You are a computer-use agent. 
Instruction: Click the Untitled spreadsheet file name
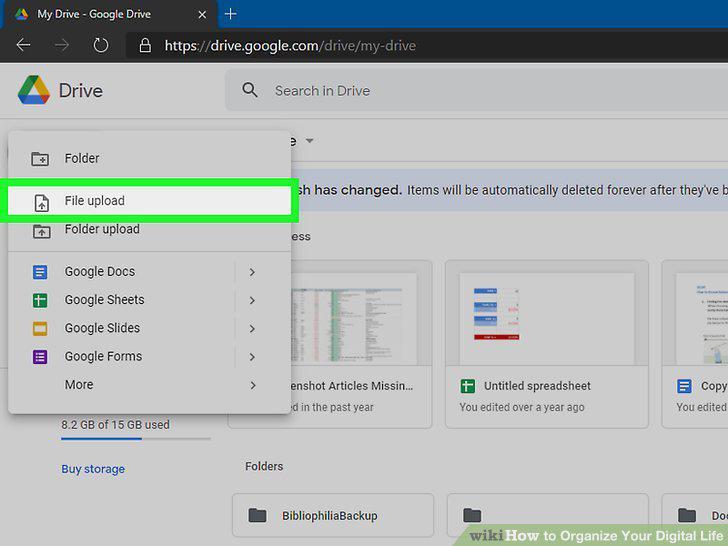pos(537,386)
